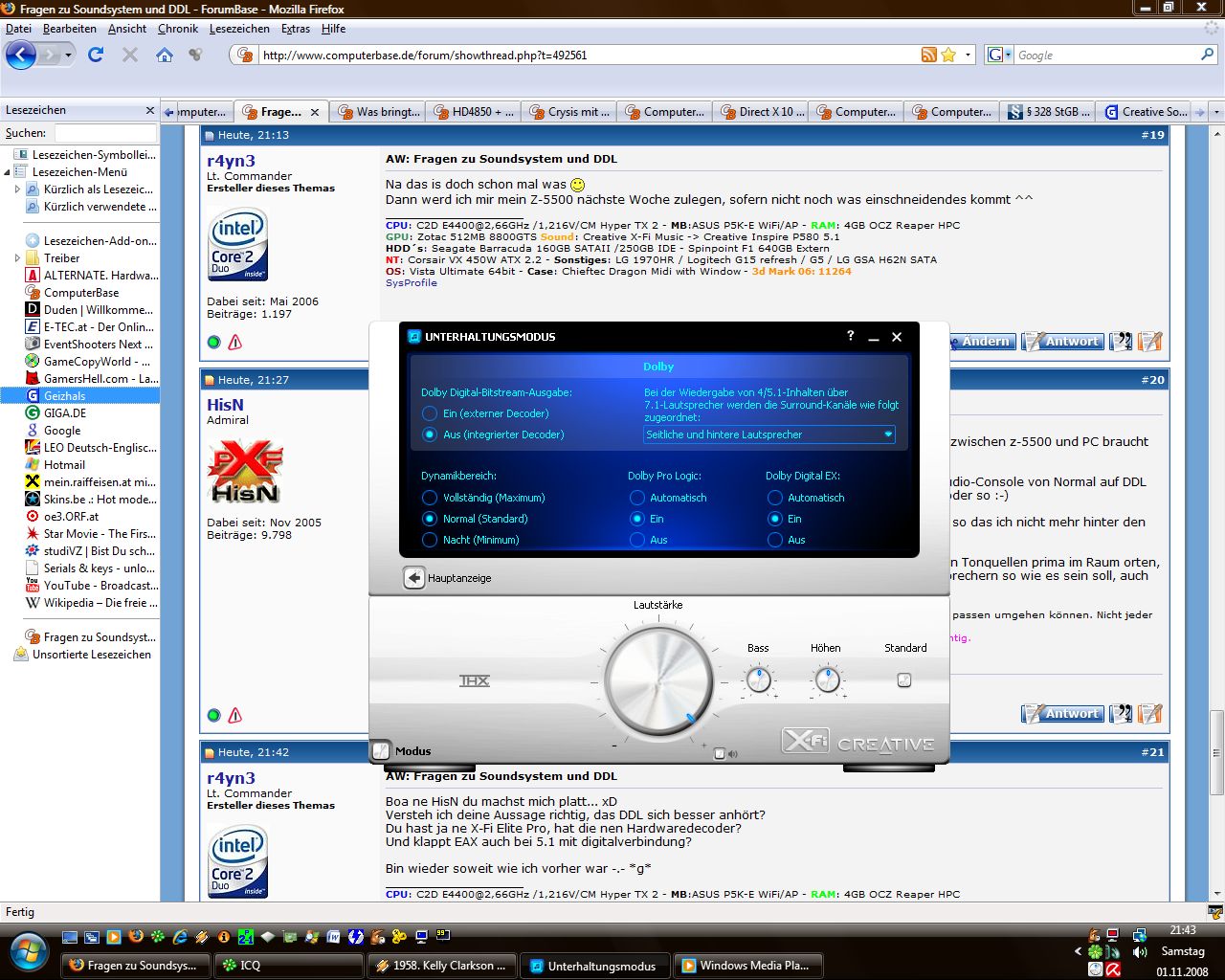Click the URL address field
Image resolution: width=1225 pixels, height=980 pixels.
click(x=589, y=55)
